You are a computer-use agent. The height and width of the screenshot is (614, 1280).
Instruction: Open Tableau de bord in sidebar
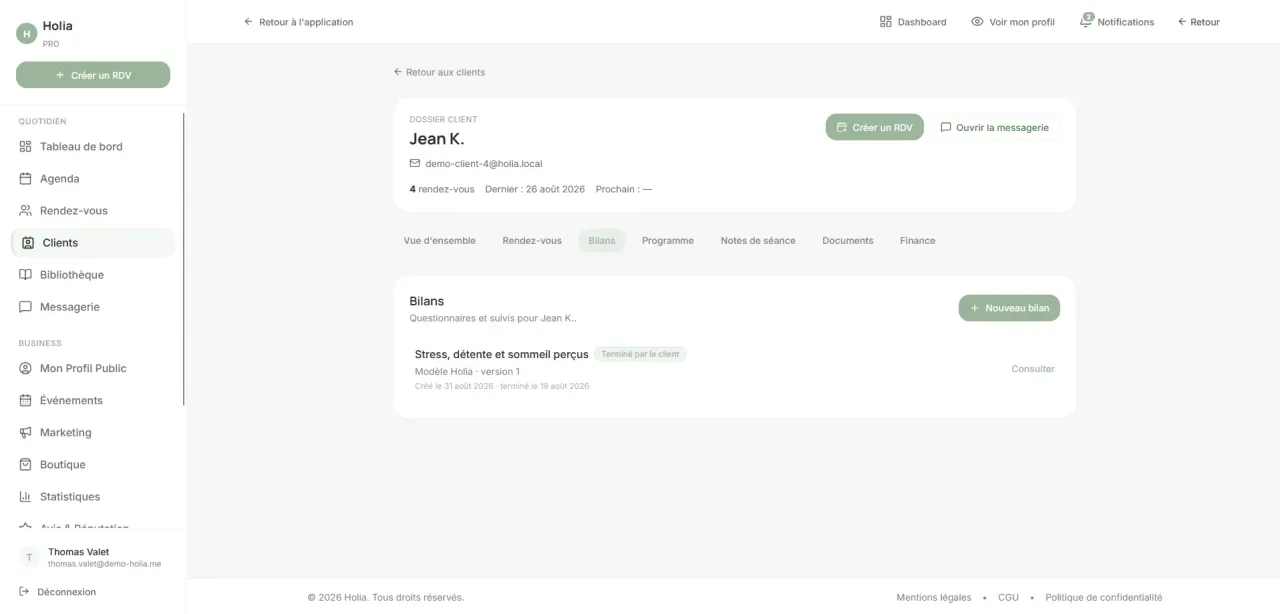coord(93,146)
